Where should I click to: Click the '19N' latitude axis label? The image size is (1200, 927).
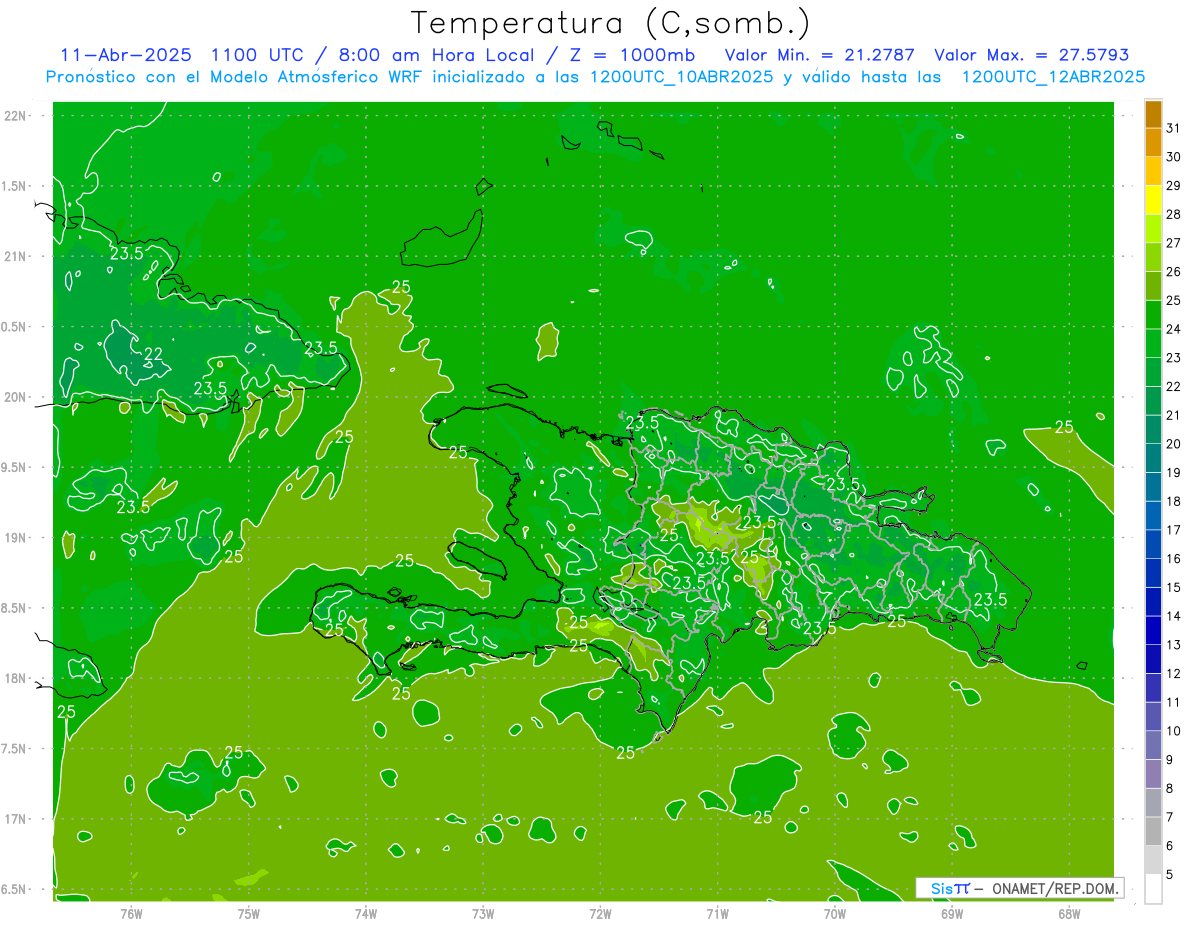[x=15, y=538]
